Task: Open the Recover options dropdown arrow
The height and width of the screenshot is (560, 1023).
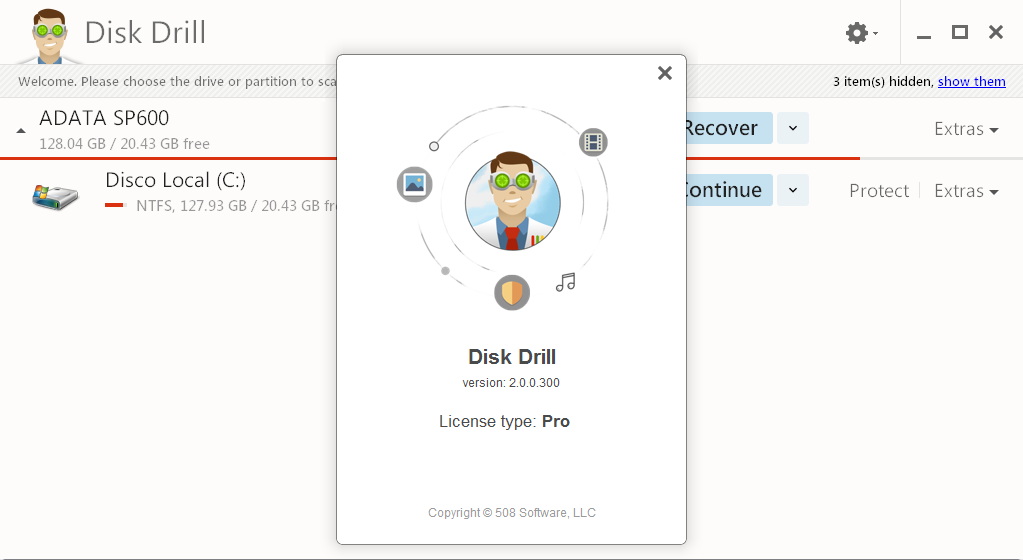Action: (793, 128)
